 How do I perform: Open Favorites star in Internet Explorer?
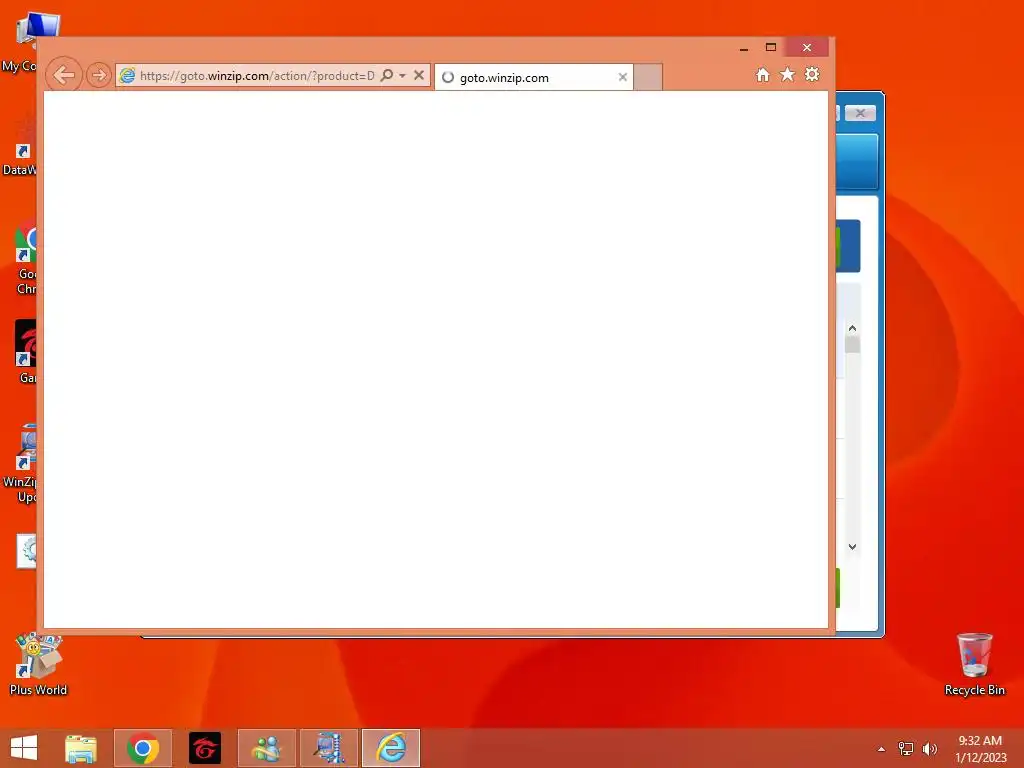point(788,74)
